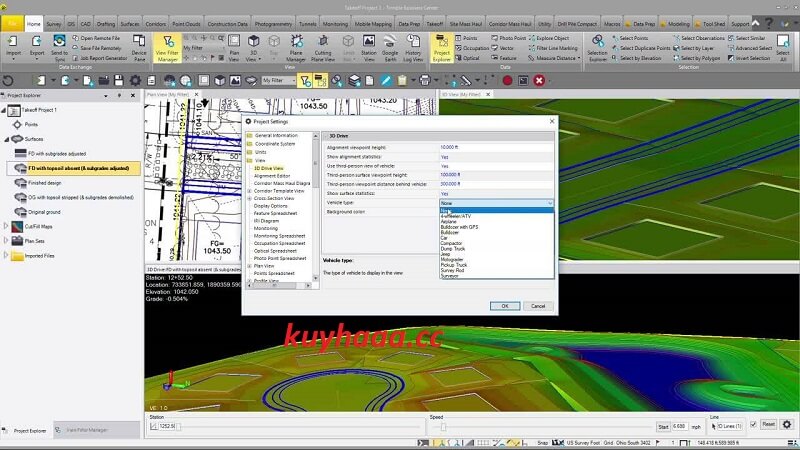The width and height of the screenshot is (800, 450).
Task: Click the Export ribbon icon
Action: (x=37, y=47)
